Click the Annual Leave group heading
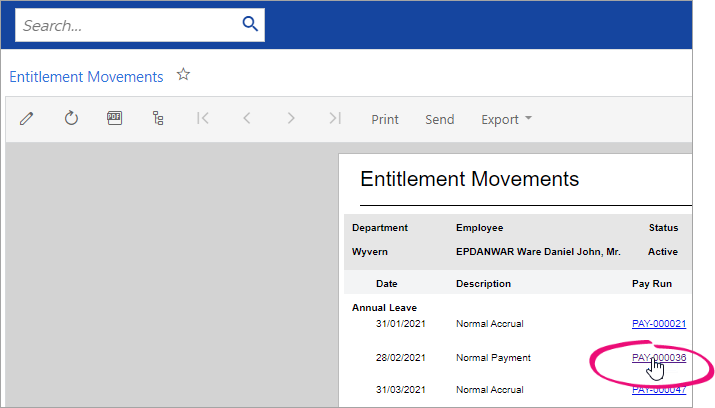Viewport: 715px width, 408px height. click(384, 308)
